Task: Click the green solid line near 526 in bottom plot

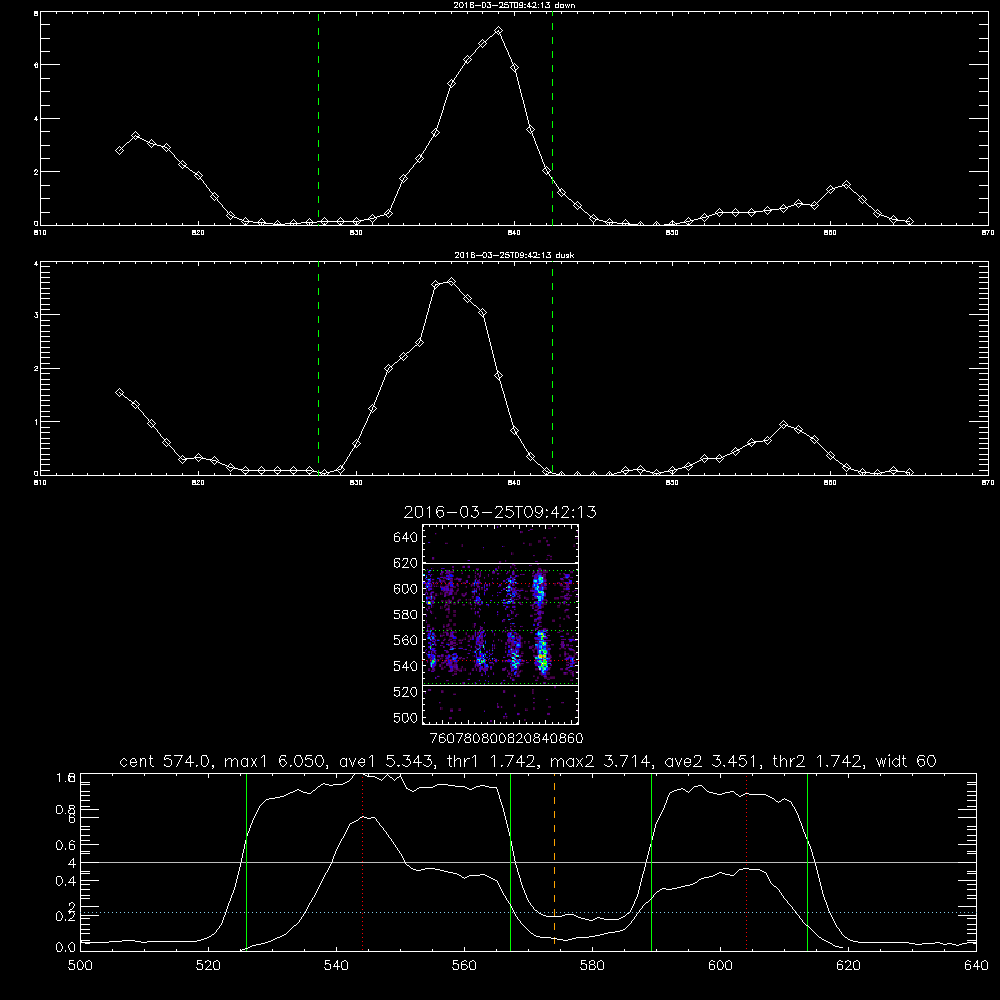Action: point(246,862)
